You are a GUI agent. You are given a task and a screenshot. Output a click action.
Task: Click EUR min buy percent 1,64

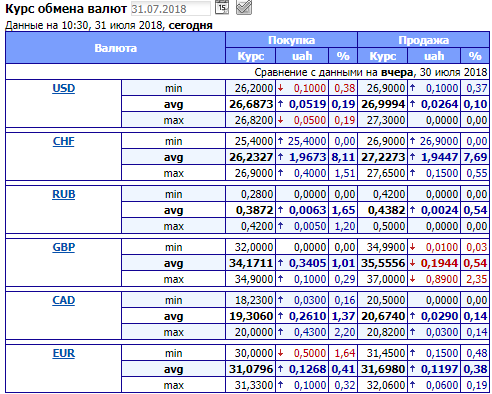coord(345,353)
